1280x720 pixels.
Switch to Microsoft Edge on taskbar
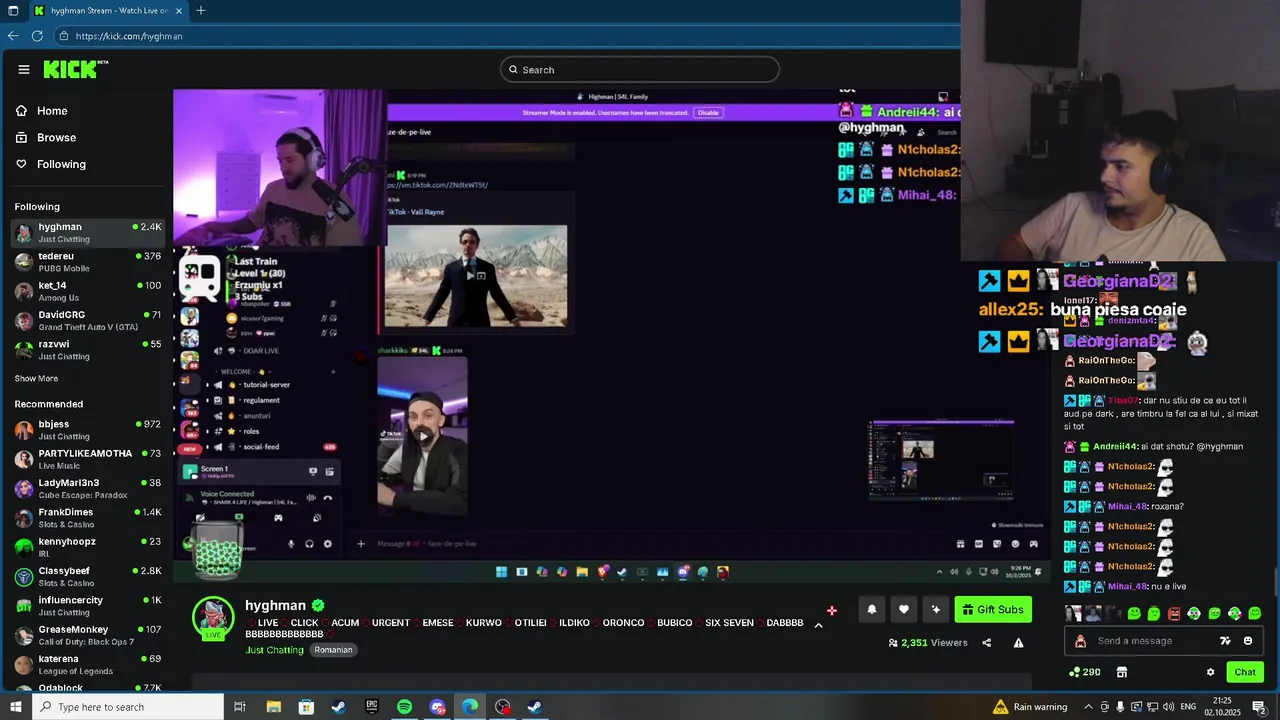[470, 707]
